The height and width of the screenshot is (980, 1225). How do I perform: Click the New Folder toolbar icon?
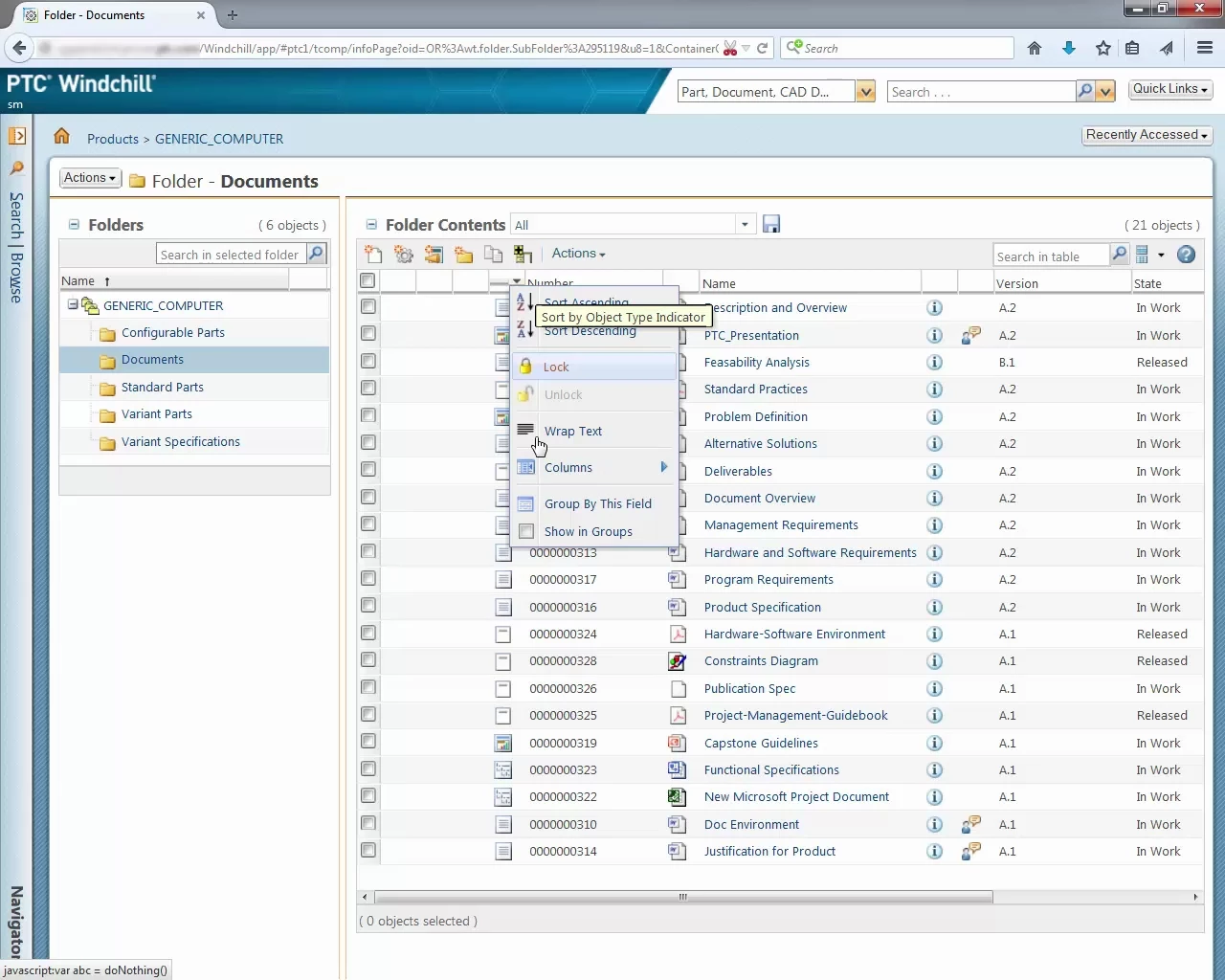464,254
